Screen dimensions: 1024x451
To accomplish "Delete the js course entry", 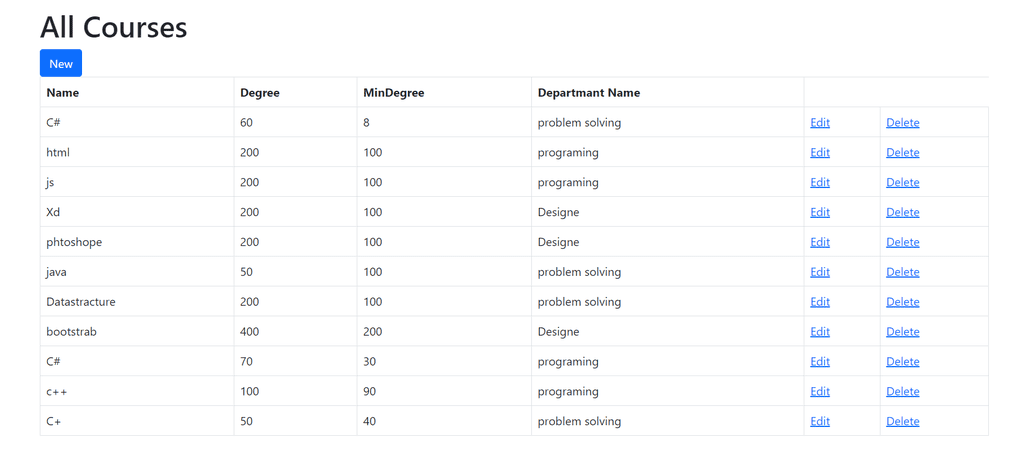I will tap(903, 183).
